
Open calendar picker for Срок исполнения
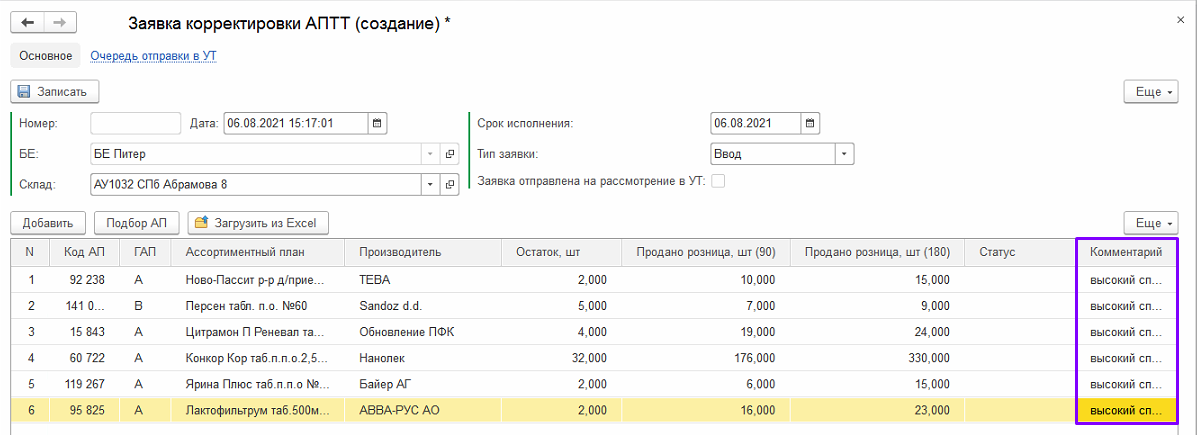coord(810,123)
